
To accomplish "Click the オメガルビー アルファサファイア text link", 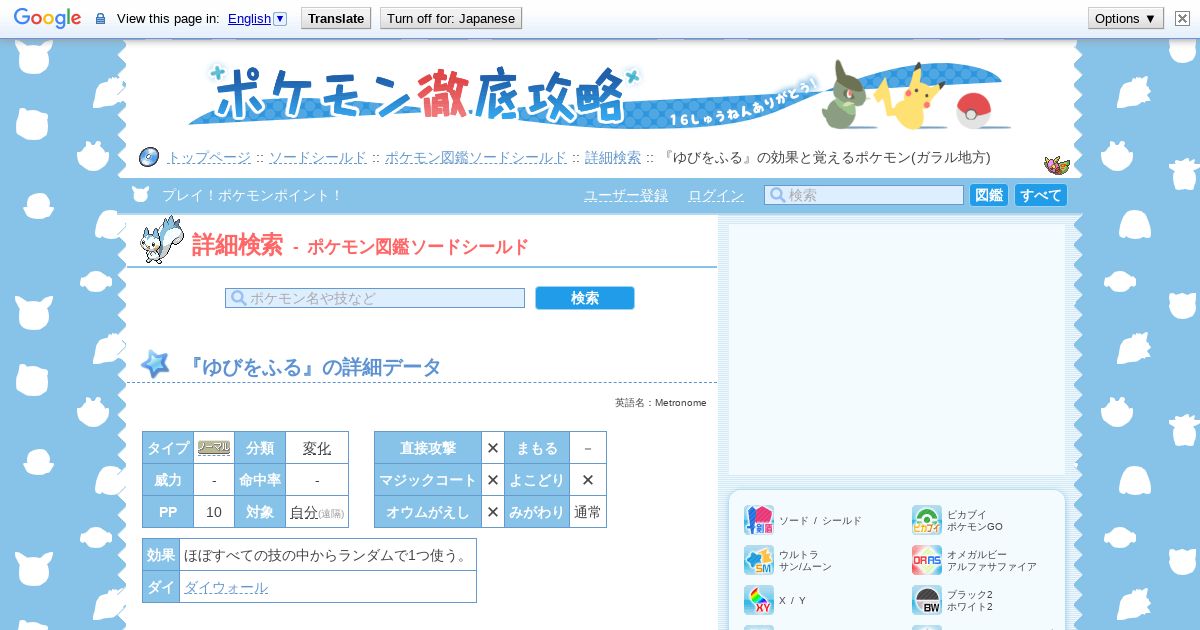I will [992, 560].
